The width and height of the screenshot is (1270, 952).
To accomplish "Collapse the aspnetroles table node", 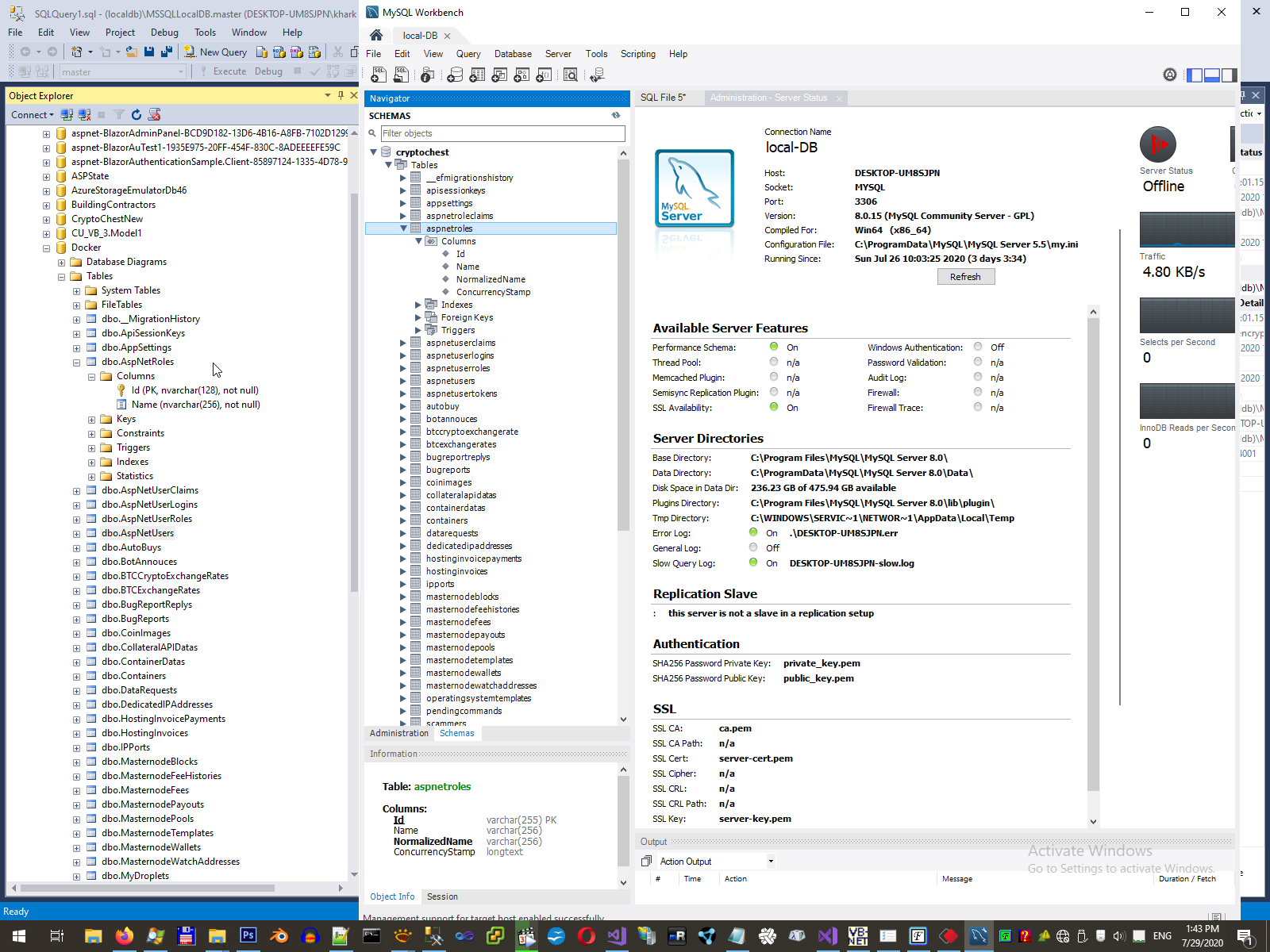I will click(403, 228).
